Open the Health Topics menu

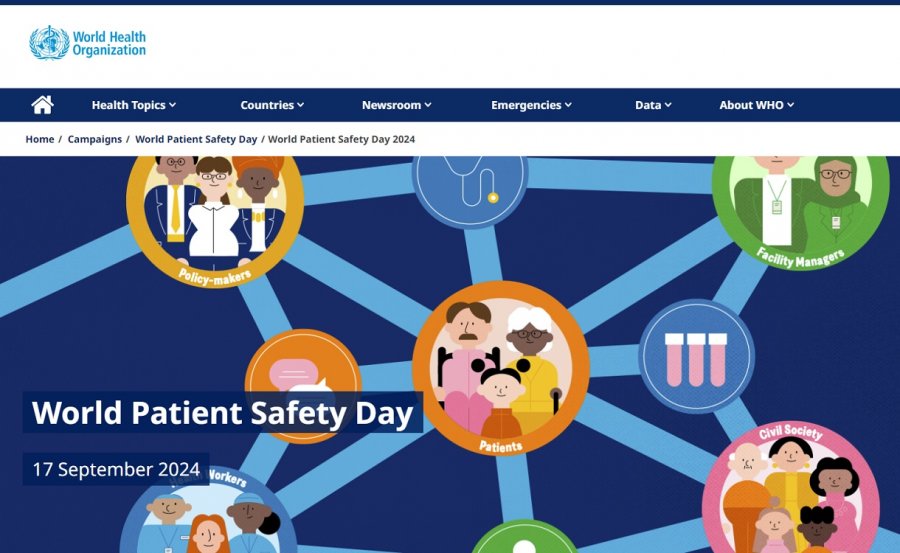coord(134,105)
